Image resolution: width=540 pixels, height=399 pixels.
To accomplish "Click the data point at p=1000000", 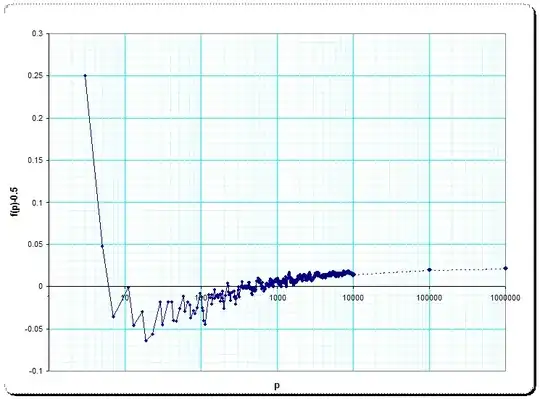I will click(506, 268).
